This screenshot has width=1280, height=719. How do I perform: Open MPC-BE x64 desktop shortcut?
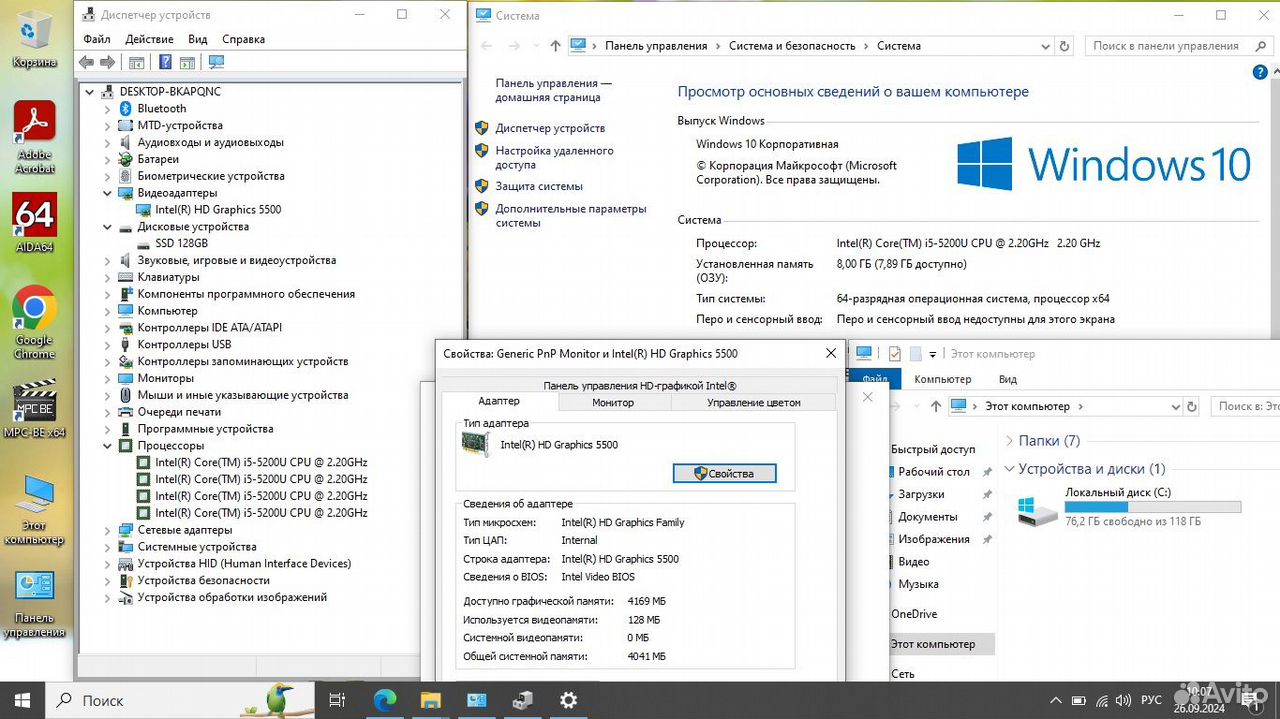(34, 409)
